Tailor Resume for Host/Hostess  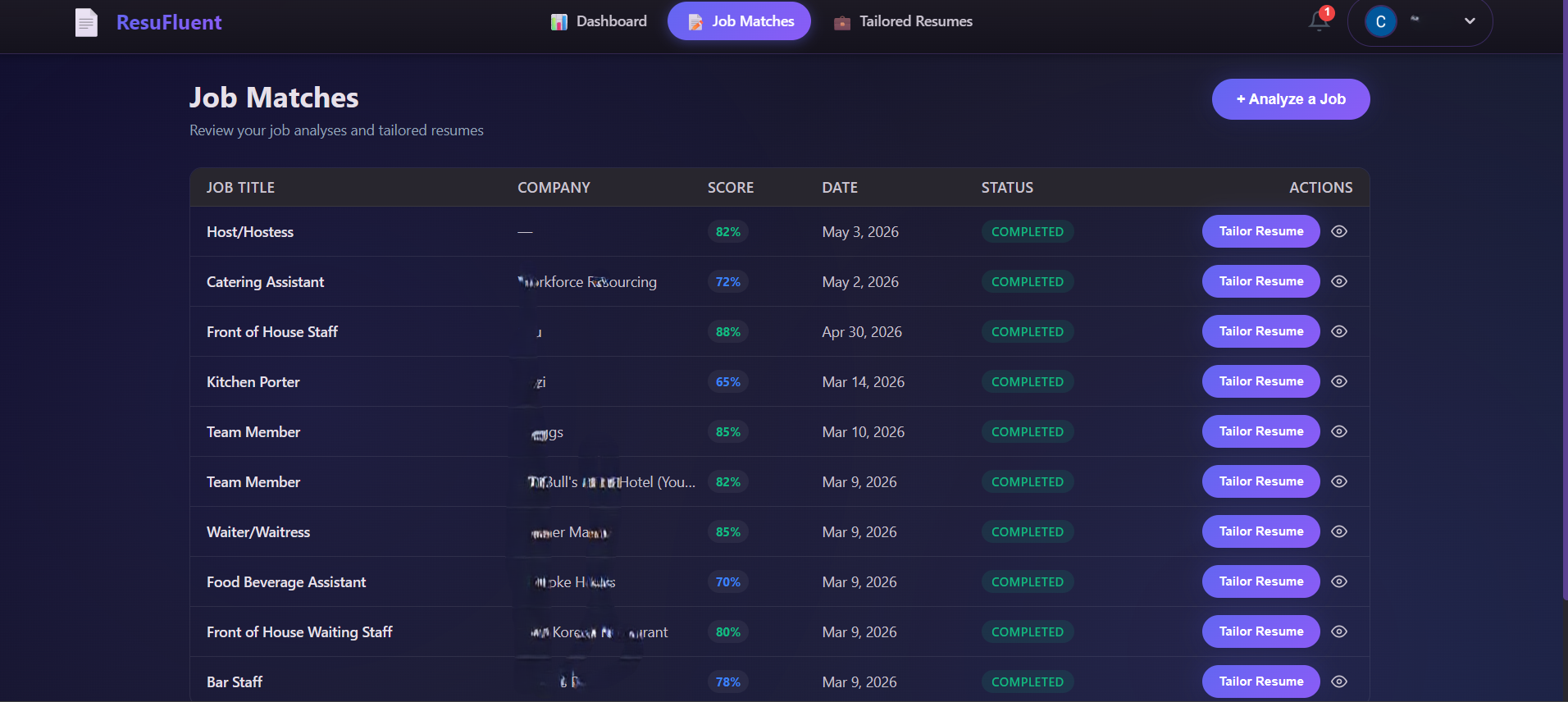pos(1261,231)
